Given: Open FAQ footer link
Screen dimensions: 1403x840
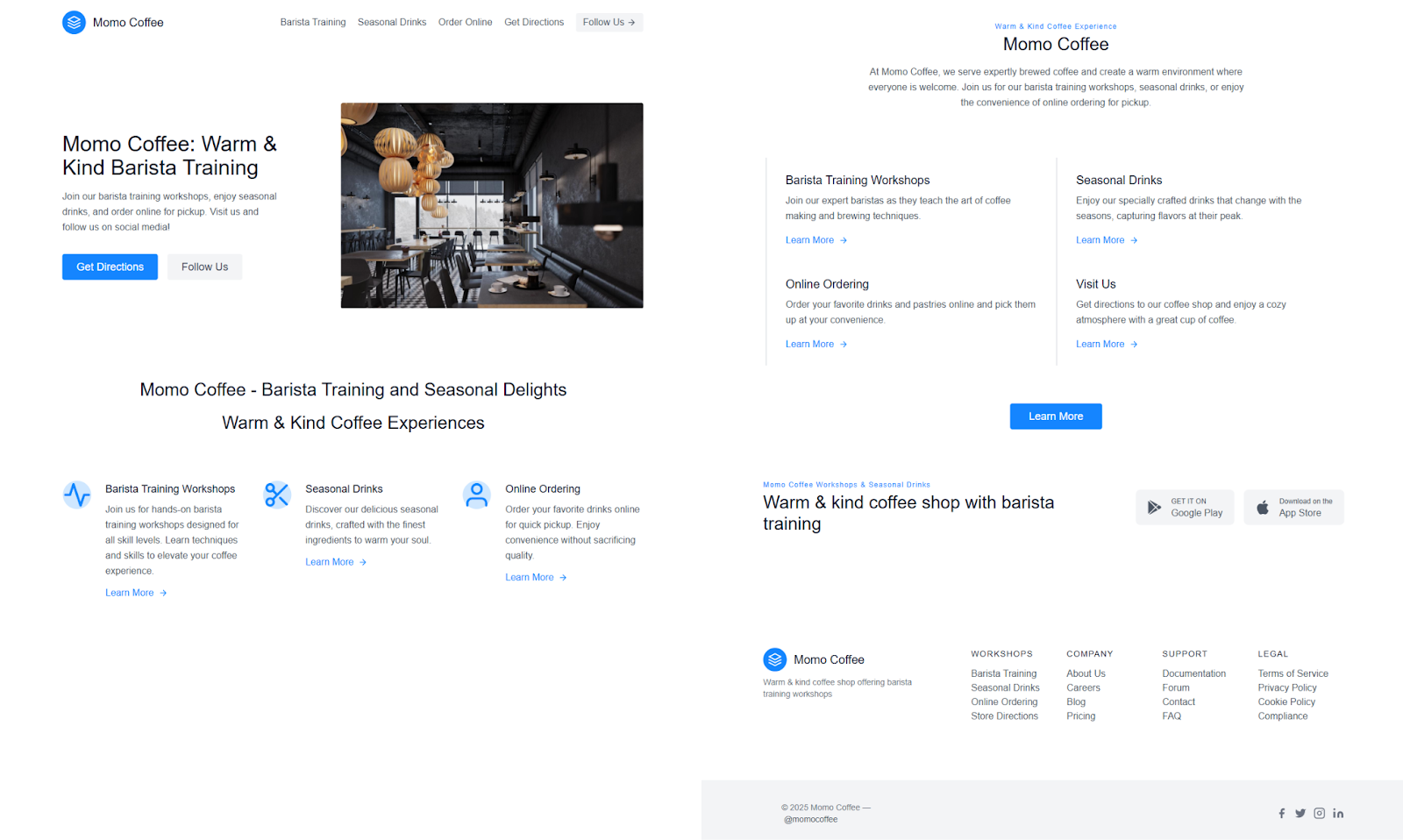Looking at the screenshot, I should [1172, 715].
